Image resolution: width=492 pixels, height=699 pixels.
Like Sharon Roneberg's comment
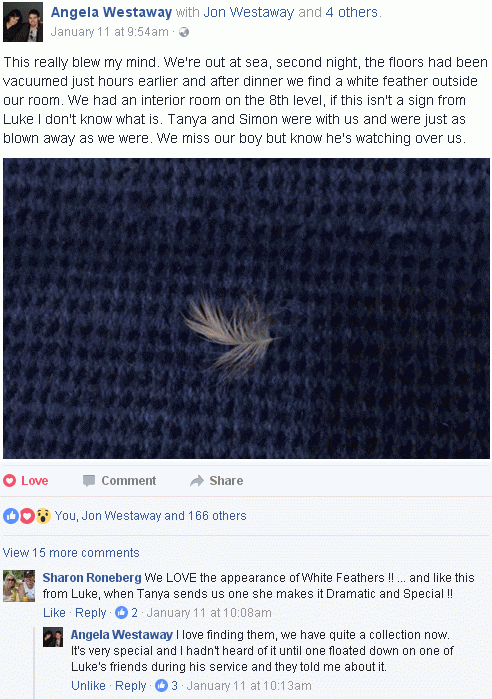(54, 613)
